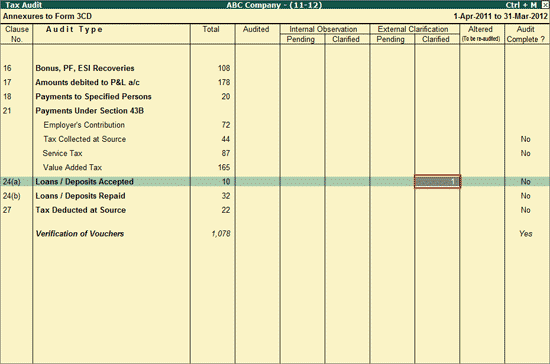Viewport: 550px width, 364px height.
Task: Select Loans / Deposits Accepted row
Action: coord(275,182)
